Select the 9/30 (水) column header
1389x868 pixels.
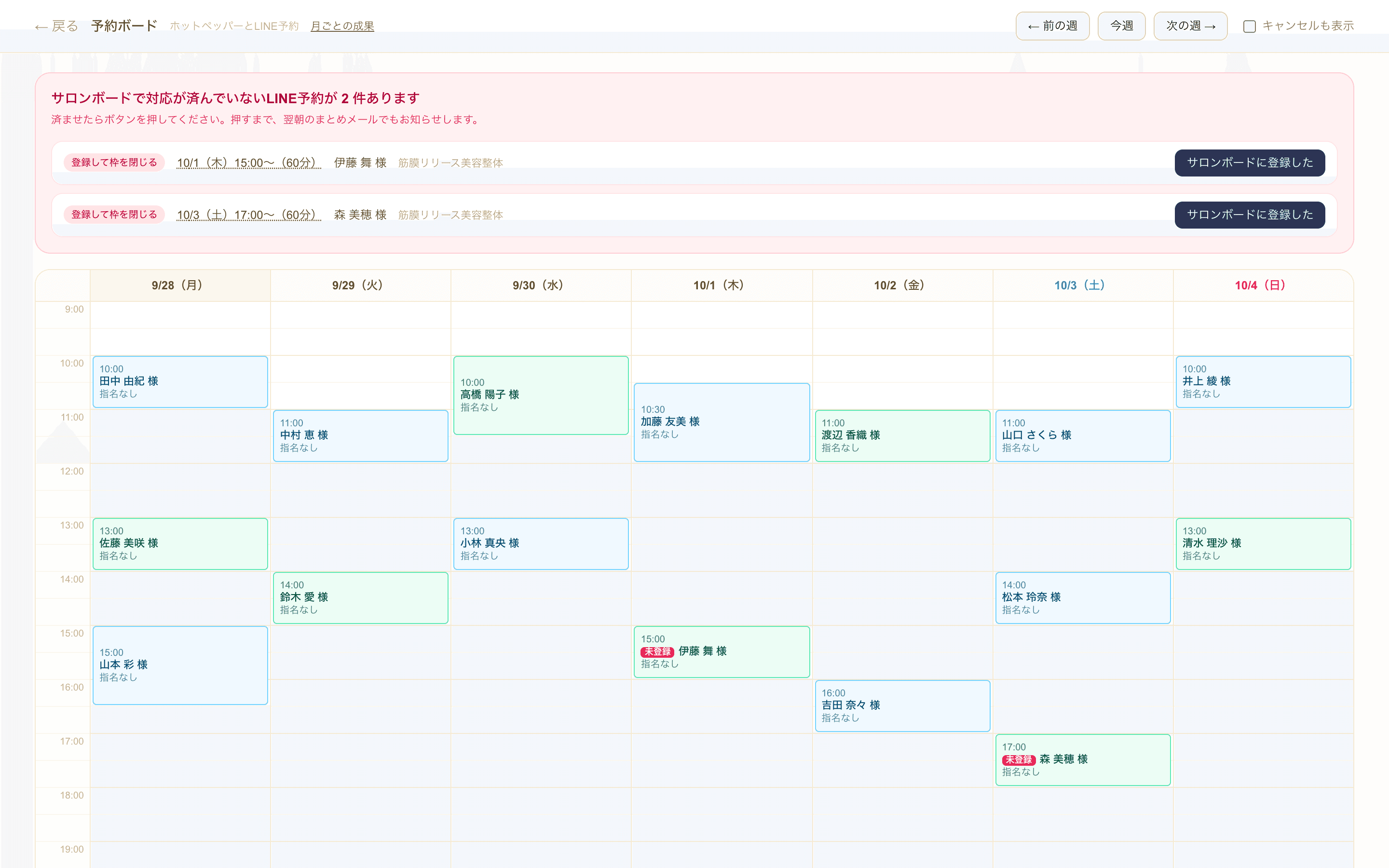click(541, 285)
